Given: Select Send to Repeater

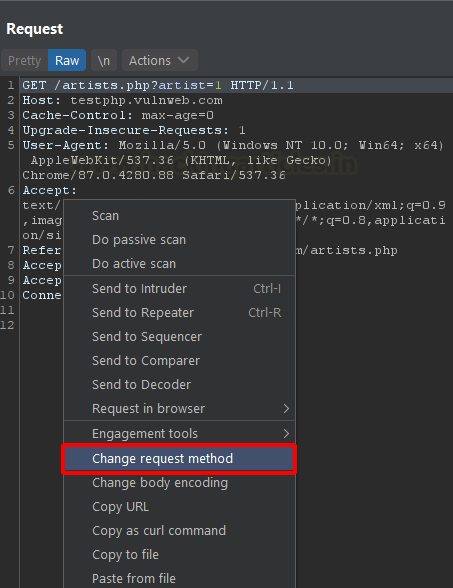Looking at the screenshot, I should (x=179, y=312).
